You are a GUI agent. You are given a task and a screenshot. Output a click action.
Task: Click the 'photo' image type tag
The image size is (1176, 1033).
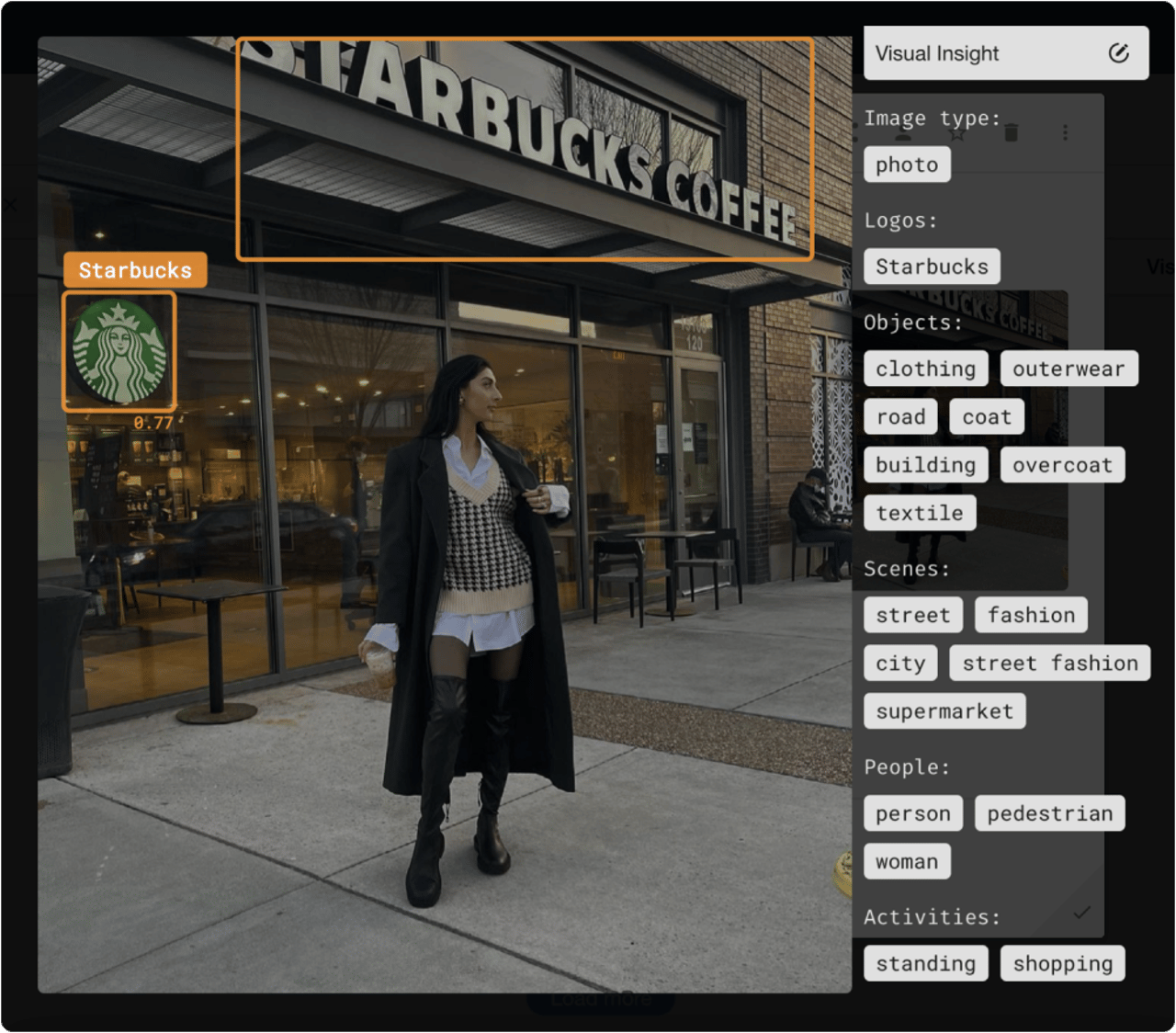tap(906, 165)
